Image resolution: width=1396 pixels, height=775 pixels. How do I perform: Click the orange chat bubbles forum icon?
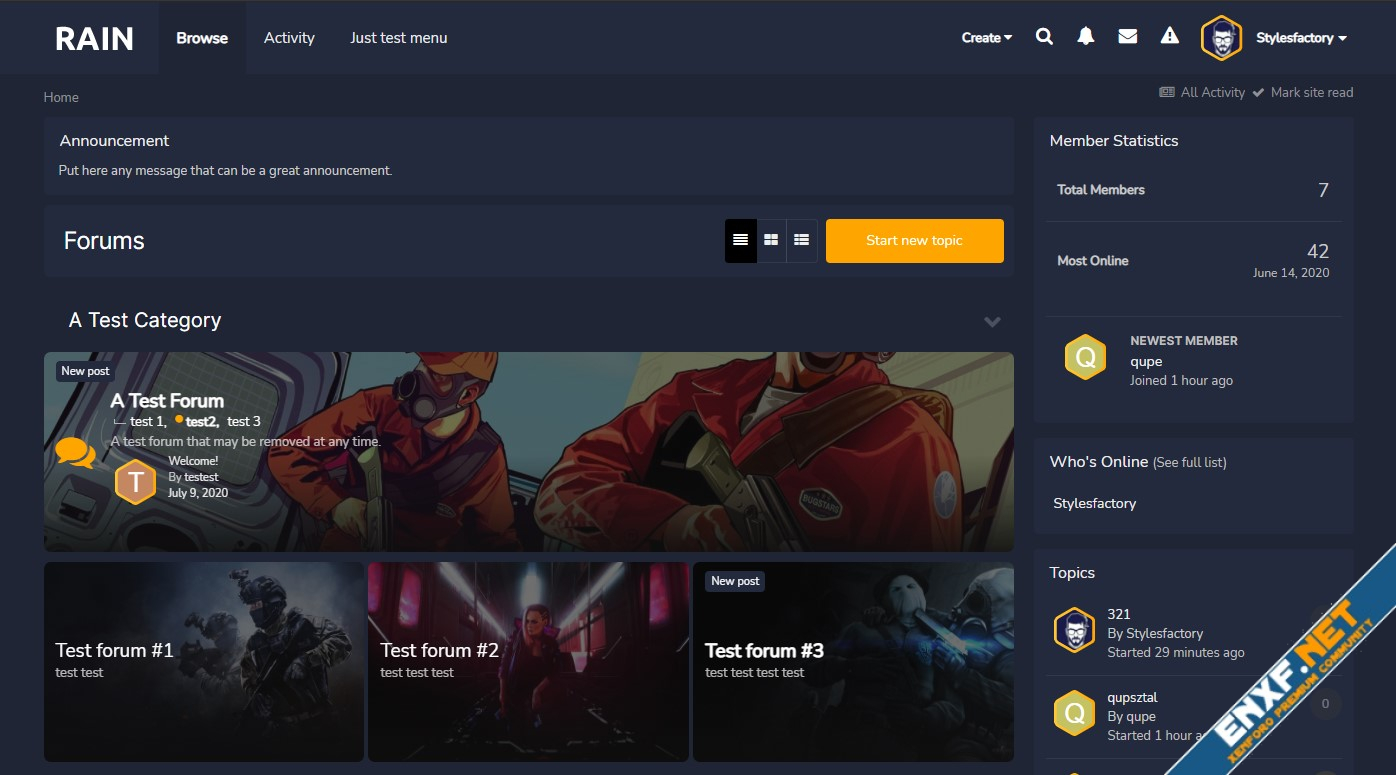pos(75,453)
